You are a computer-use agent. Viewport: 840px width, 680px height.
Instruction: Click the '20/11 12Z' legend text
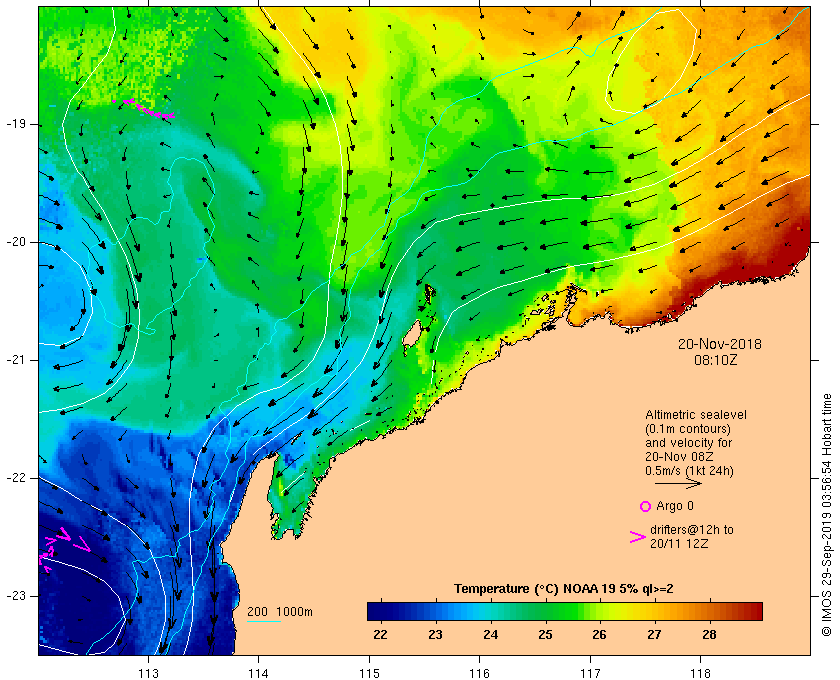pyautogui.click(x=679, y=543)
